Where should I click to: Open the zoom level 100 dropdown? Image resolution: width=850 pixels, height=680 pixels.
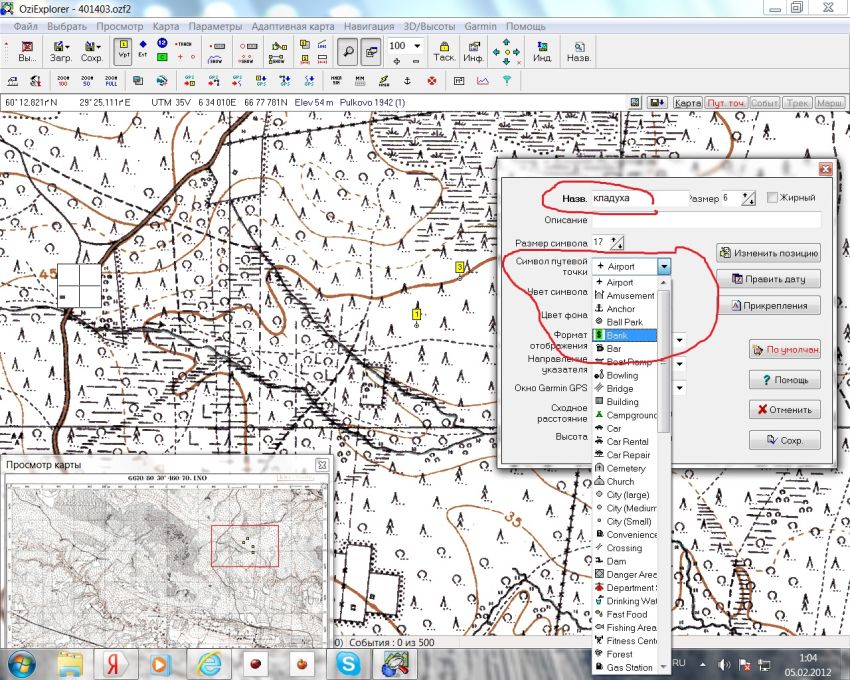(416, 46)
